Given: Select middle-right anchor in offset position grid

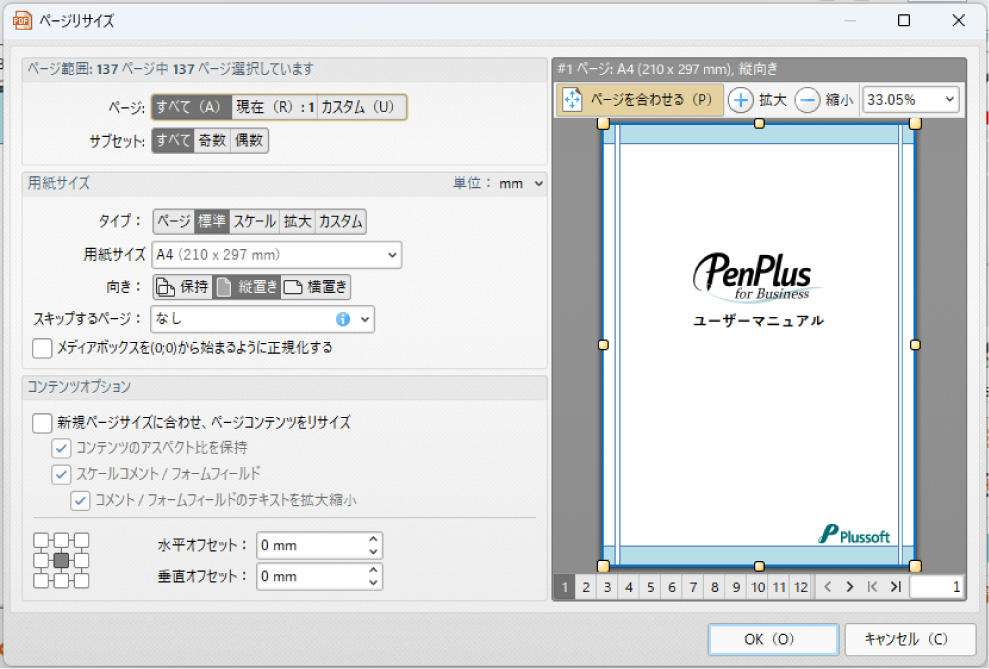Looking at the screenshot, I should coord(81,560).
